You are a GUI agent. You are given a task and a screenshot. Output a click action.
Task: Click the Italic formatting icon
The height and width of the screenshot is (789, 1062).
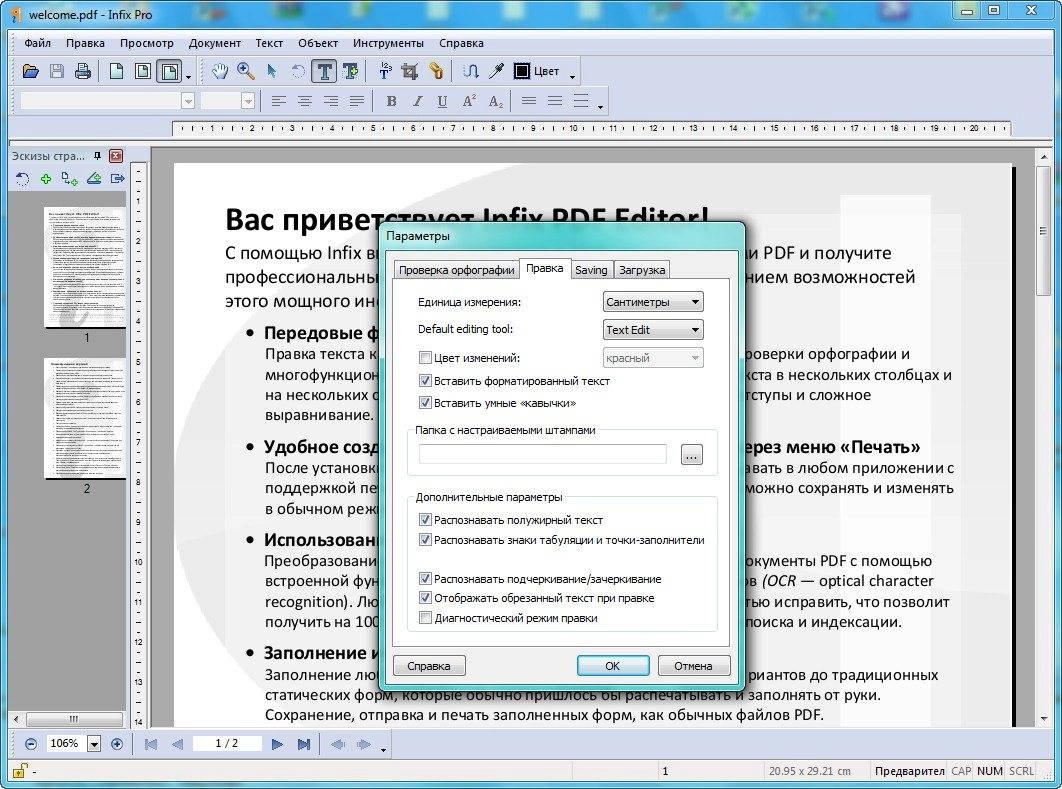point(417,102)
